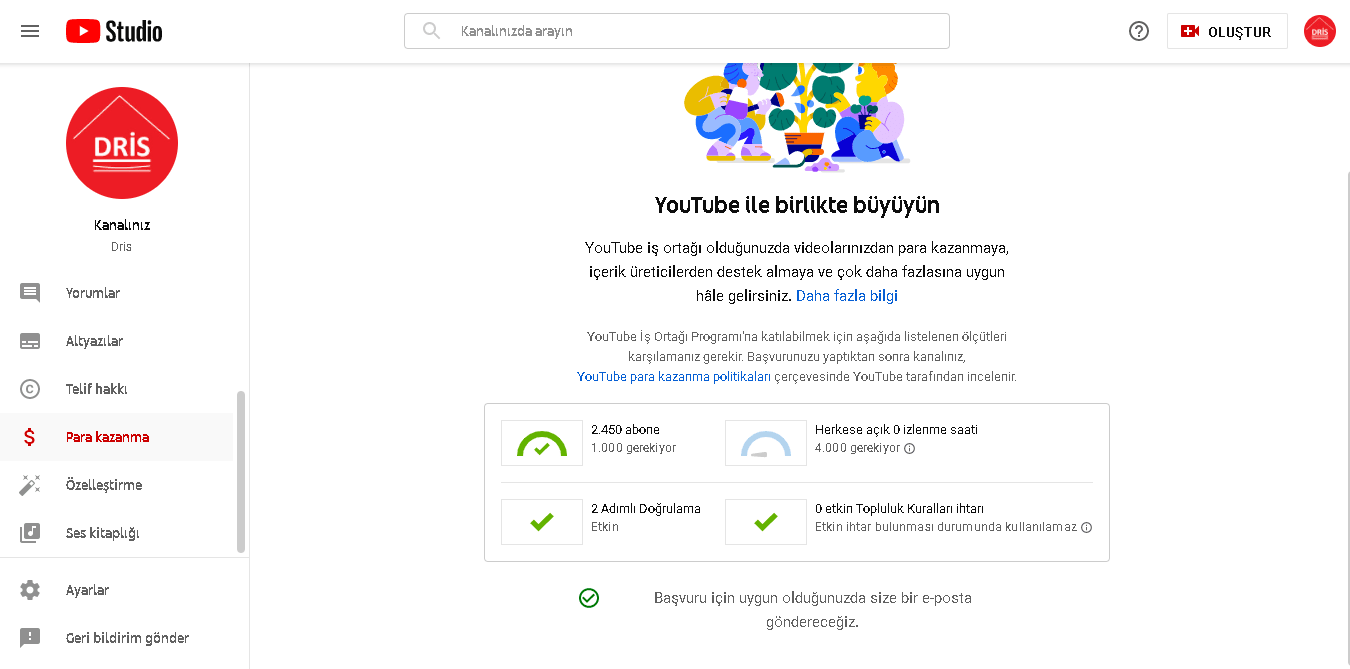Click the 'Kanalınız' label under avatar
Viewport: 1350px width, 669px height.
[122, 225]
